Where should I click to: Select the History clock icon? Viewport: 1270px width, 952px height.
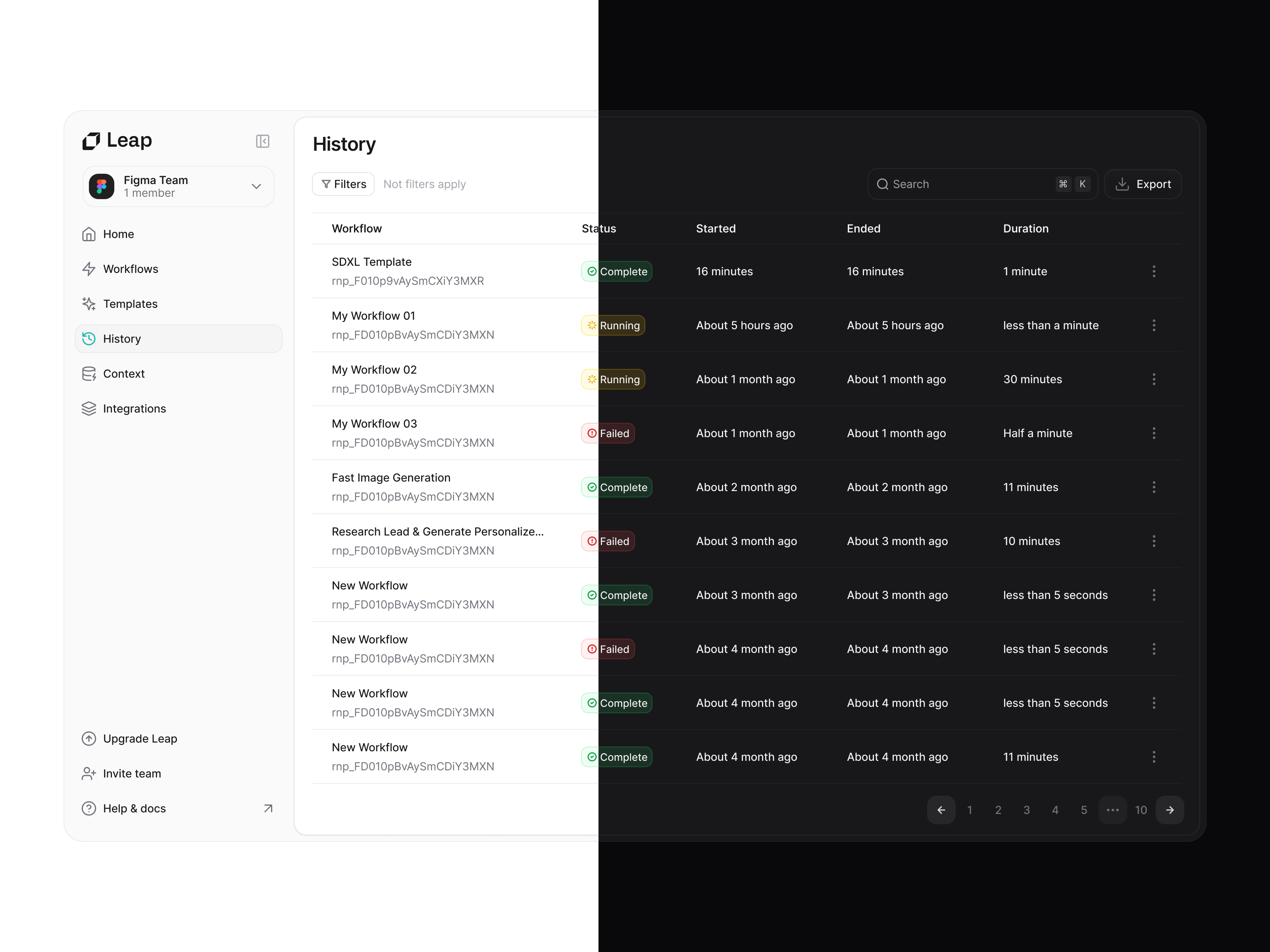(90, 339)
